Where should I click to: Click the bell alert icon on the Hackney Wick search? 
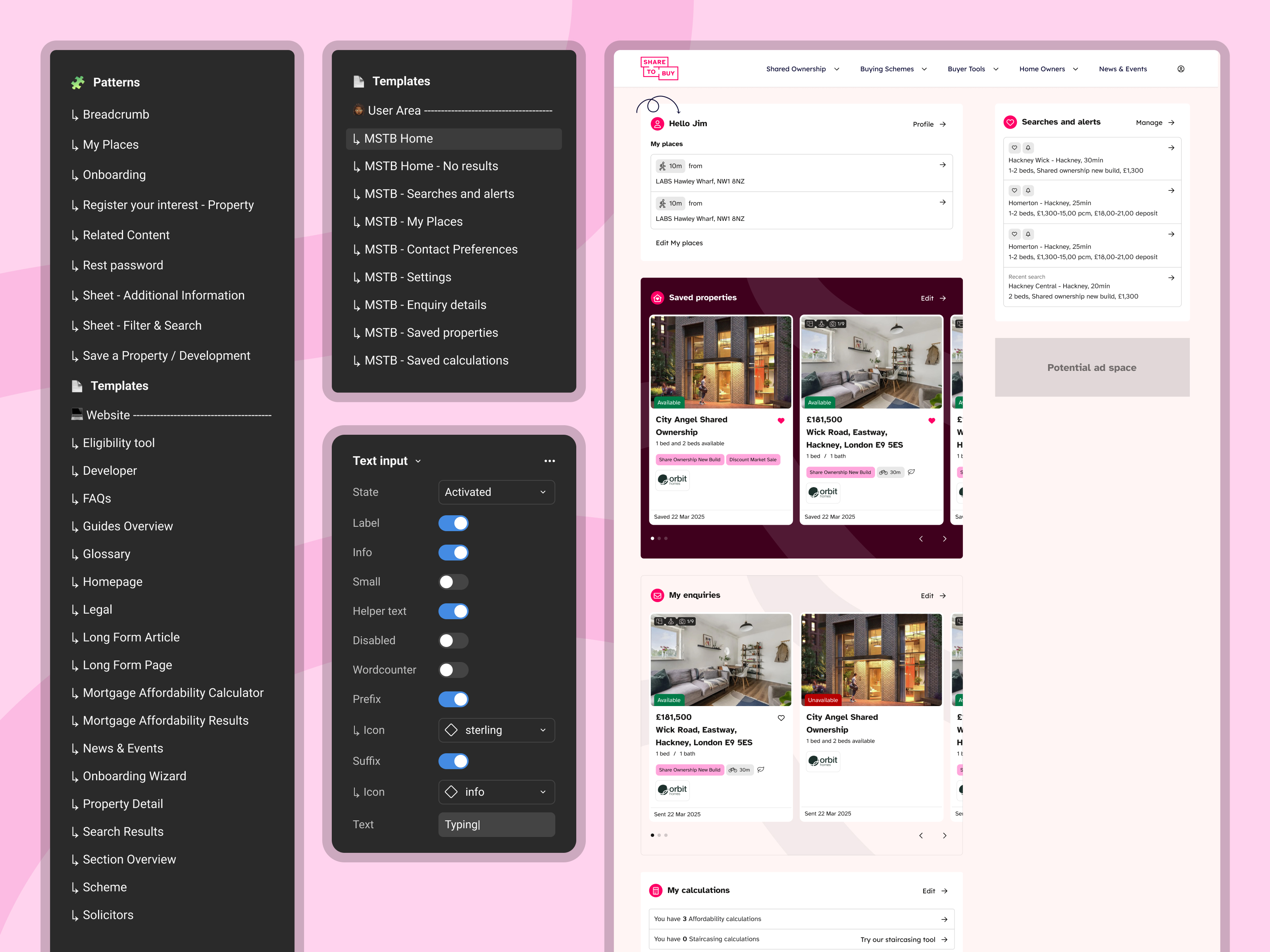(x=1028, y=148)
